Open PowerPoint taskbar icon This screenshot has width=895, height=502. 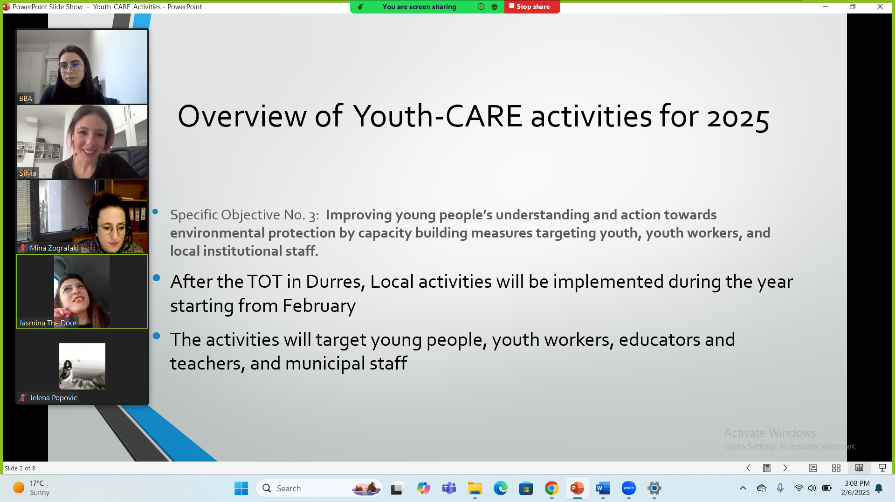click(x=577, y=488)
